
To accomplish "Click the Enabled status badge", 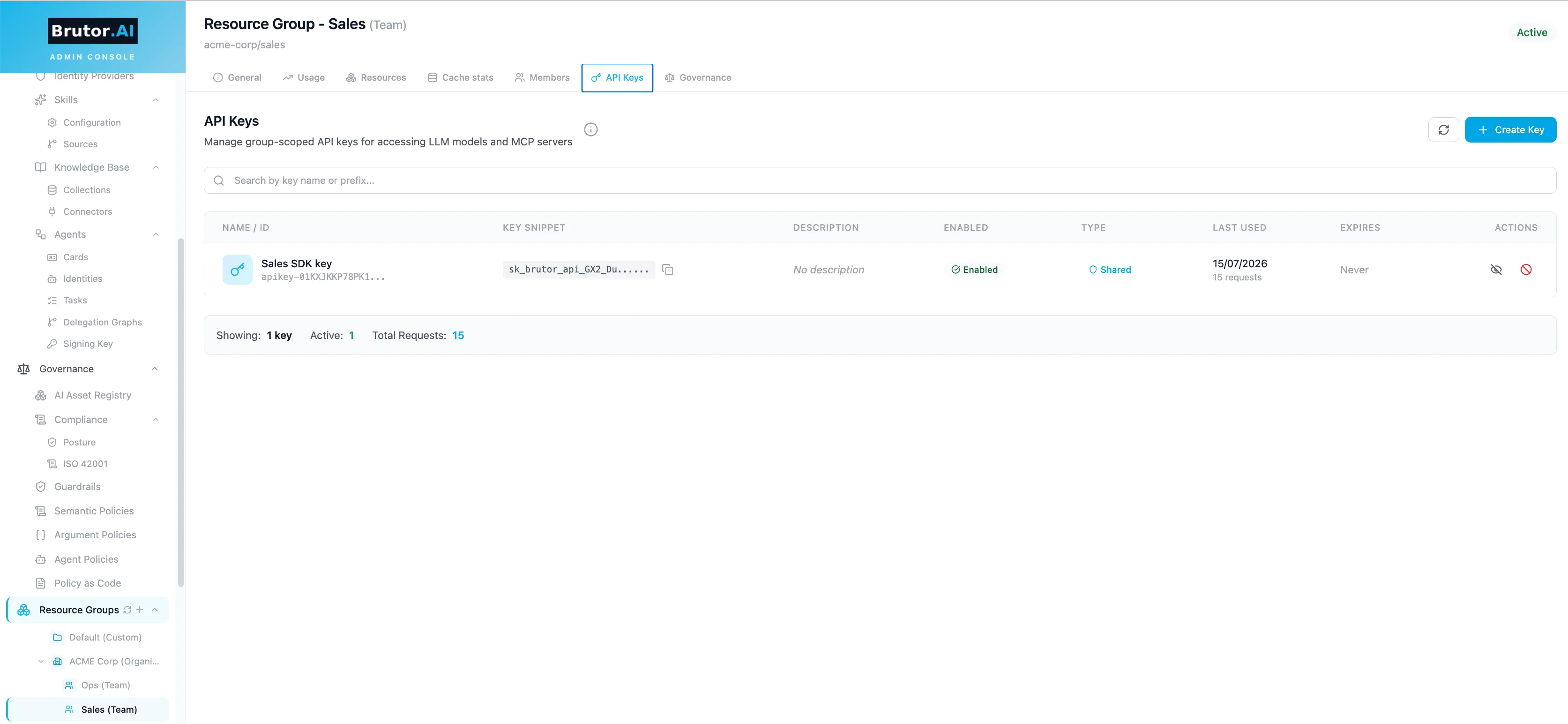I will (x=974, y=270).
